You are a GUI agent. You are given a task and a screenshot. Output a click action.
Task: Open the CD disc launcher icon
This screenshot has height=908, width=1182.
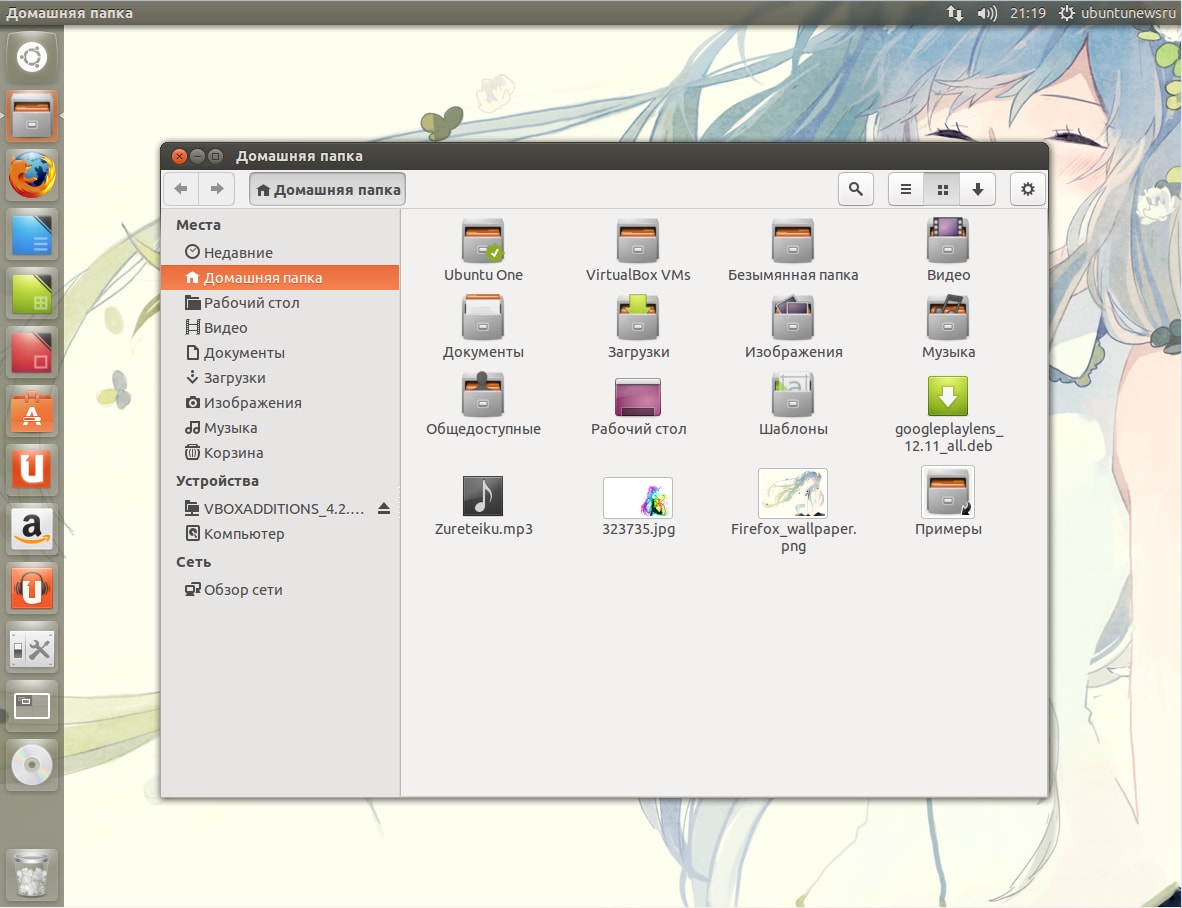tap(32, 765)
